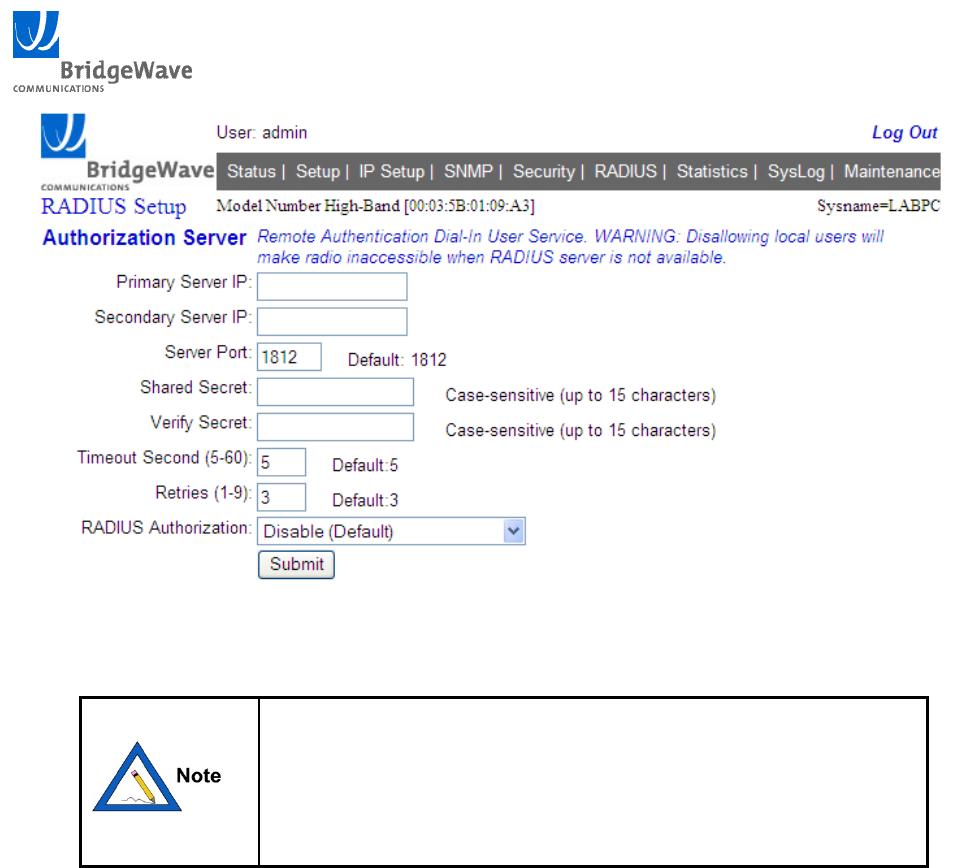Click the BridgeWave logo in the web page header
Screen dimensions: 972x868
pos(127,153)
